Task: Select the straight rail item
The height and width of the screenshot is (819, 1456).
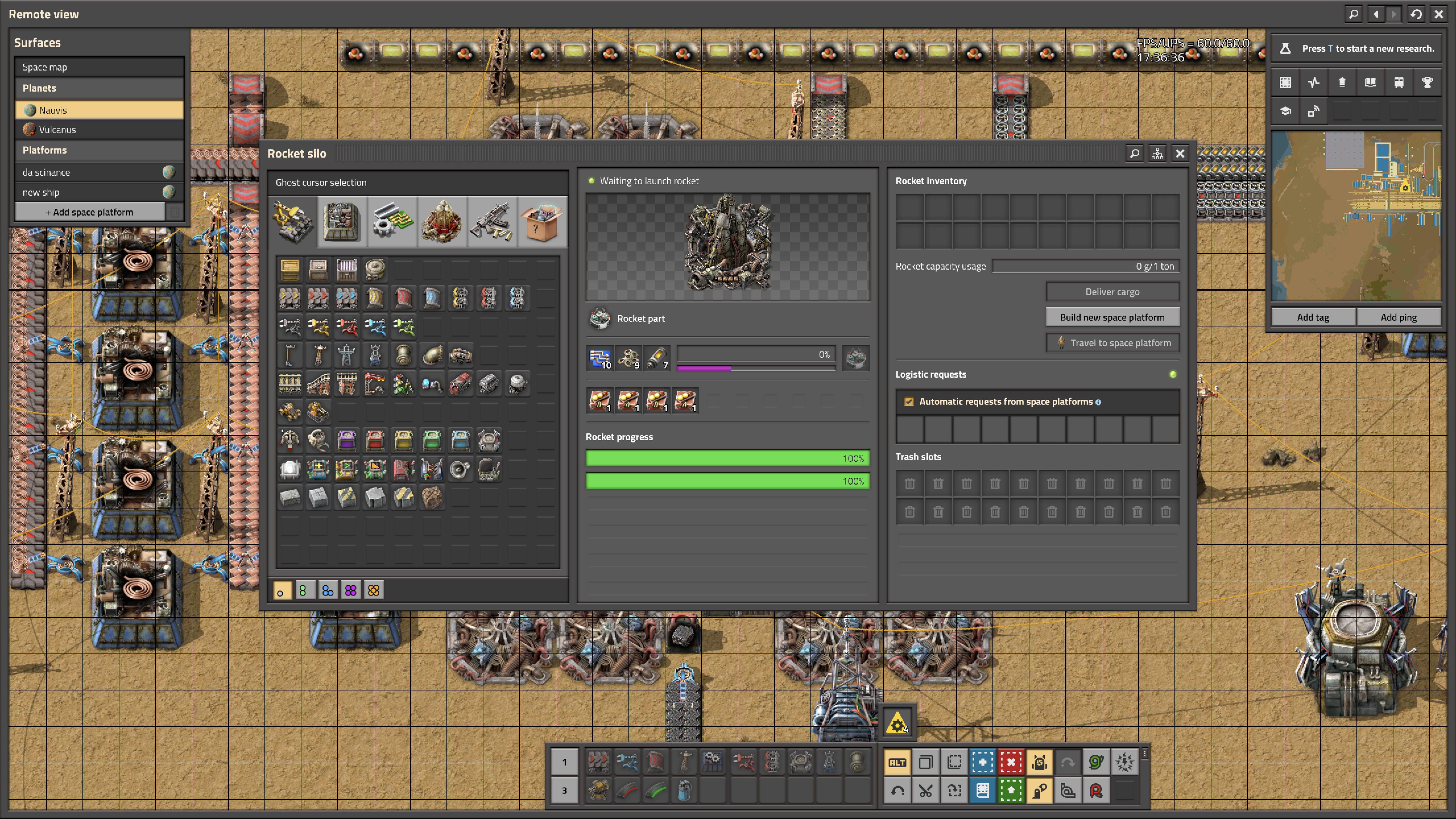Action: tap(290, 384)
